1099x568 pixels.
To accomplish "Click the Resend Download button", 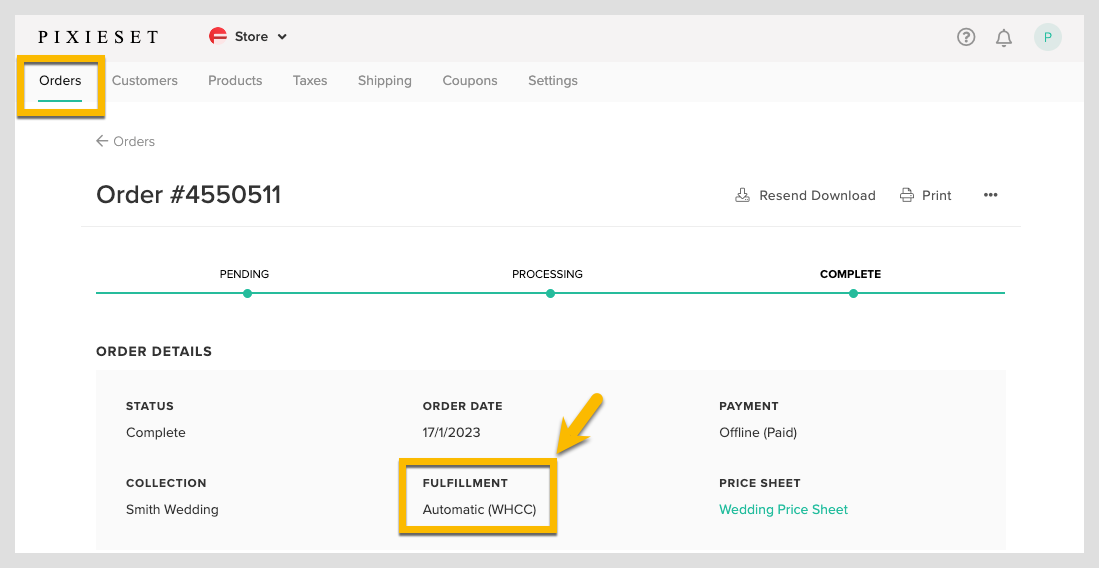I will coord(805,195).
